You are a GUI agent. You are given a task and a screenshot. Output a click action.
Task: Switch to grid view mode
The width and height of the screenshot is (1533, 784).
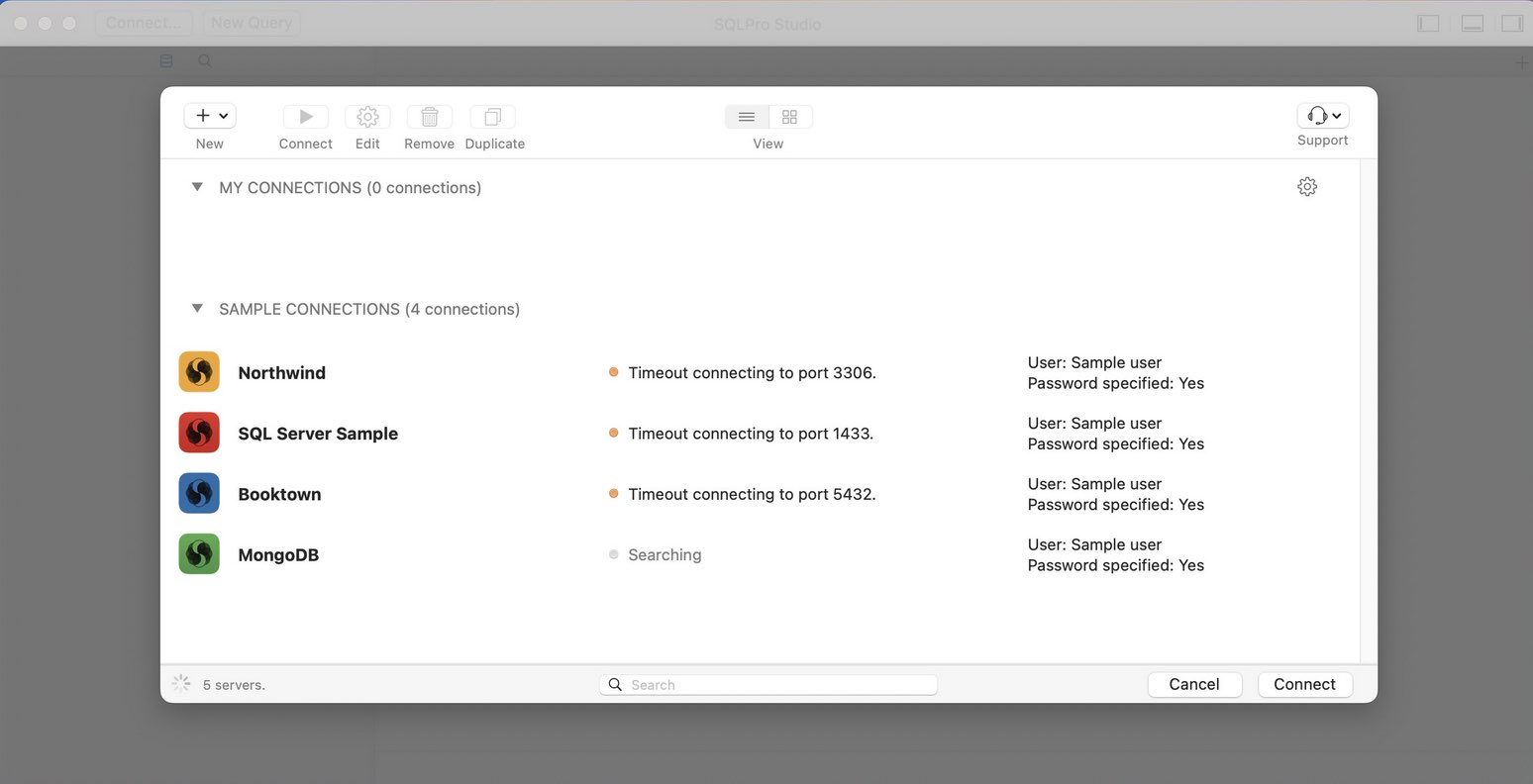pos(789,117)
